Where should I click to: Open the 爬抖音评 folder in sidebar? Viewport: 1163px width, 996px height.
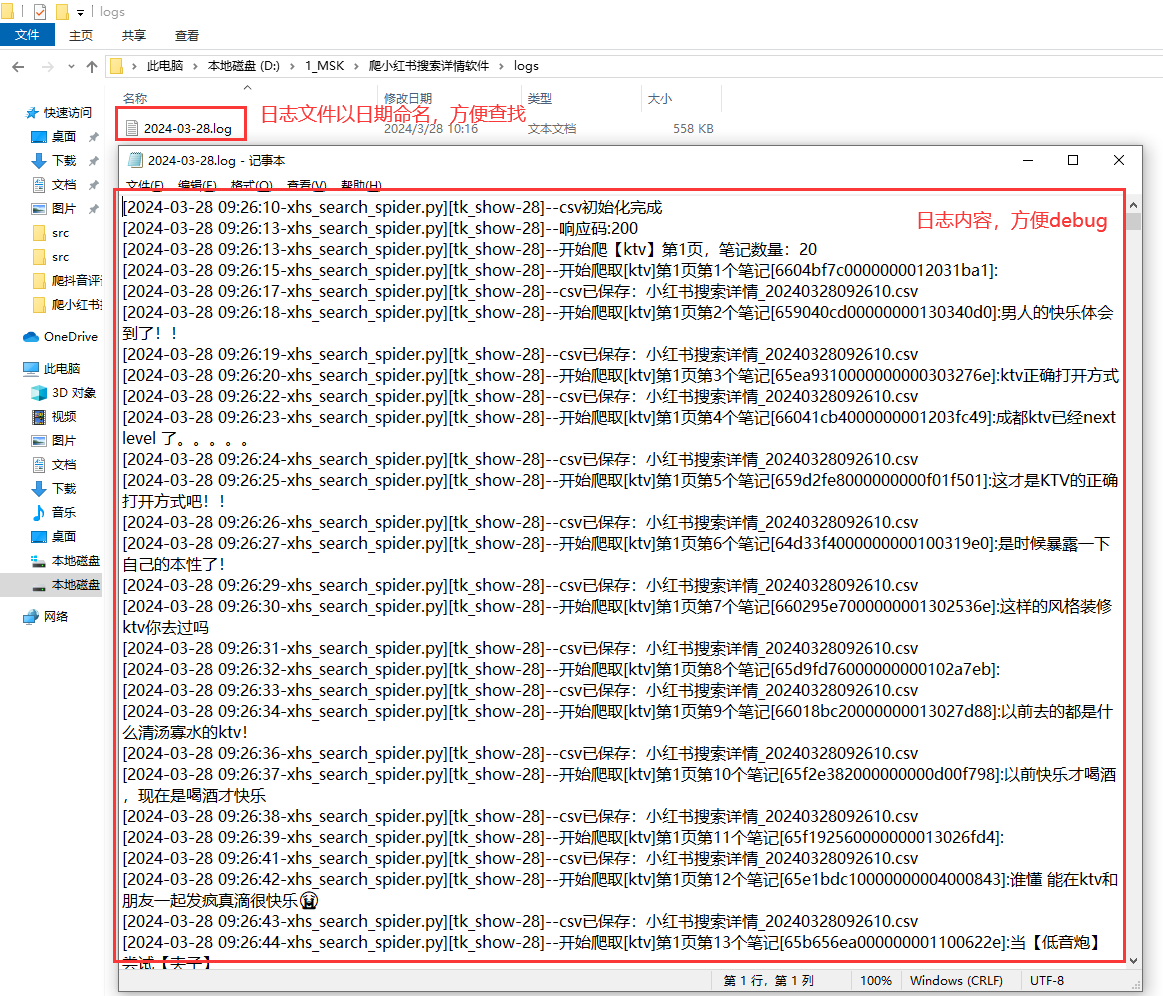[x=76, y=280]
